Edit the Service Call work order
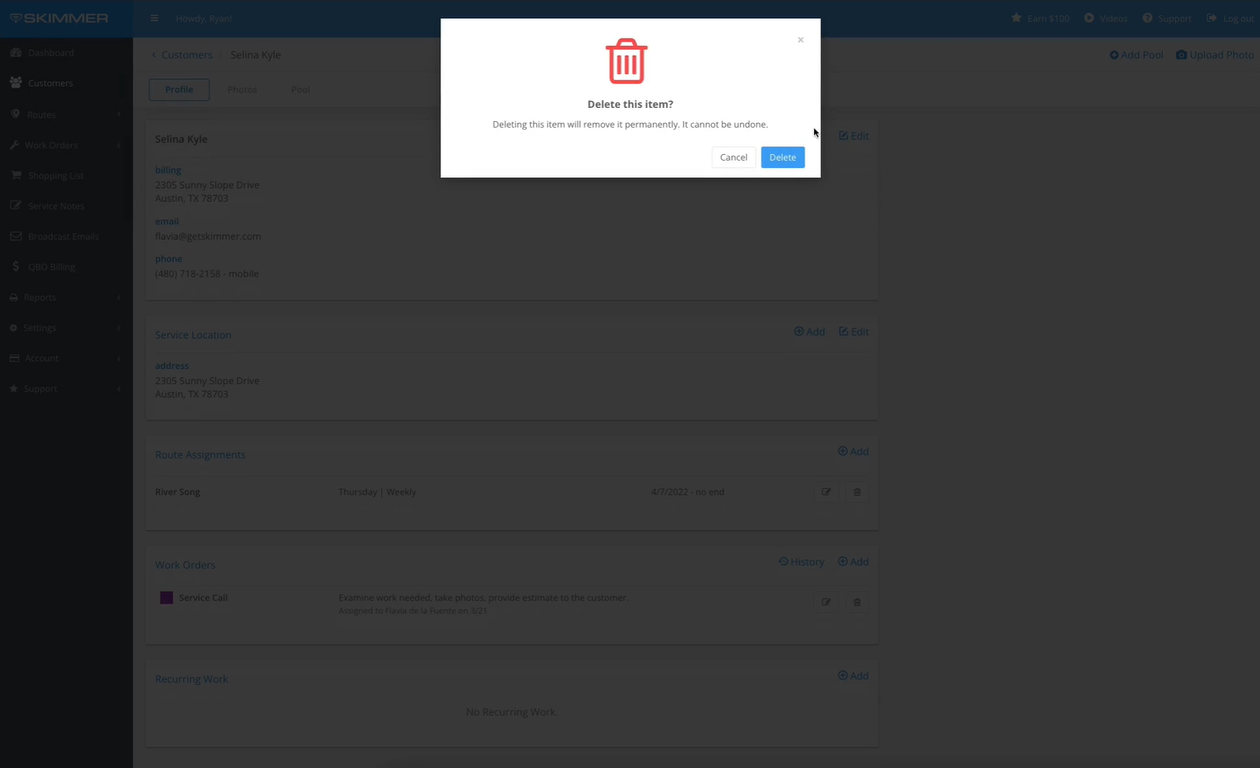1260x768 pixels. pyautogui.click(x=826, y=602)
